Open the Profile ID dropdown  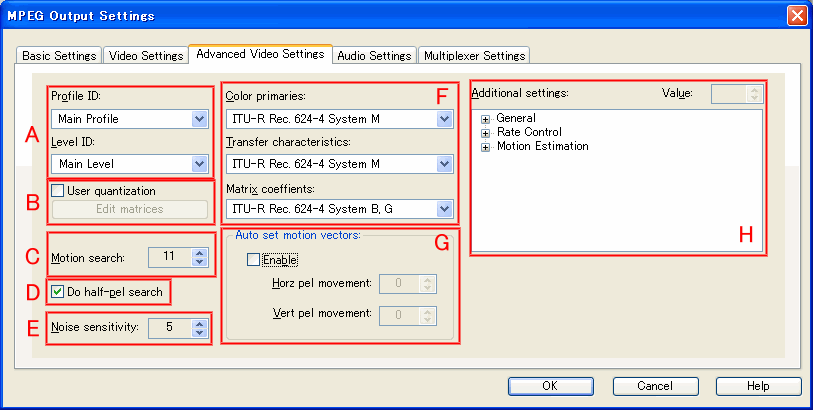point(198,120)
